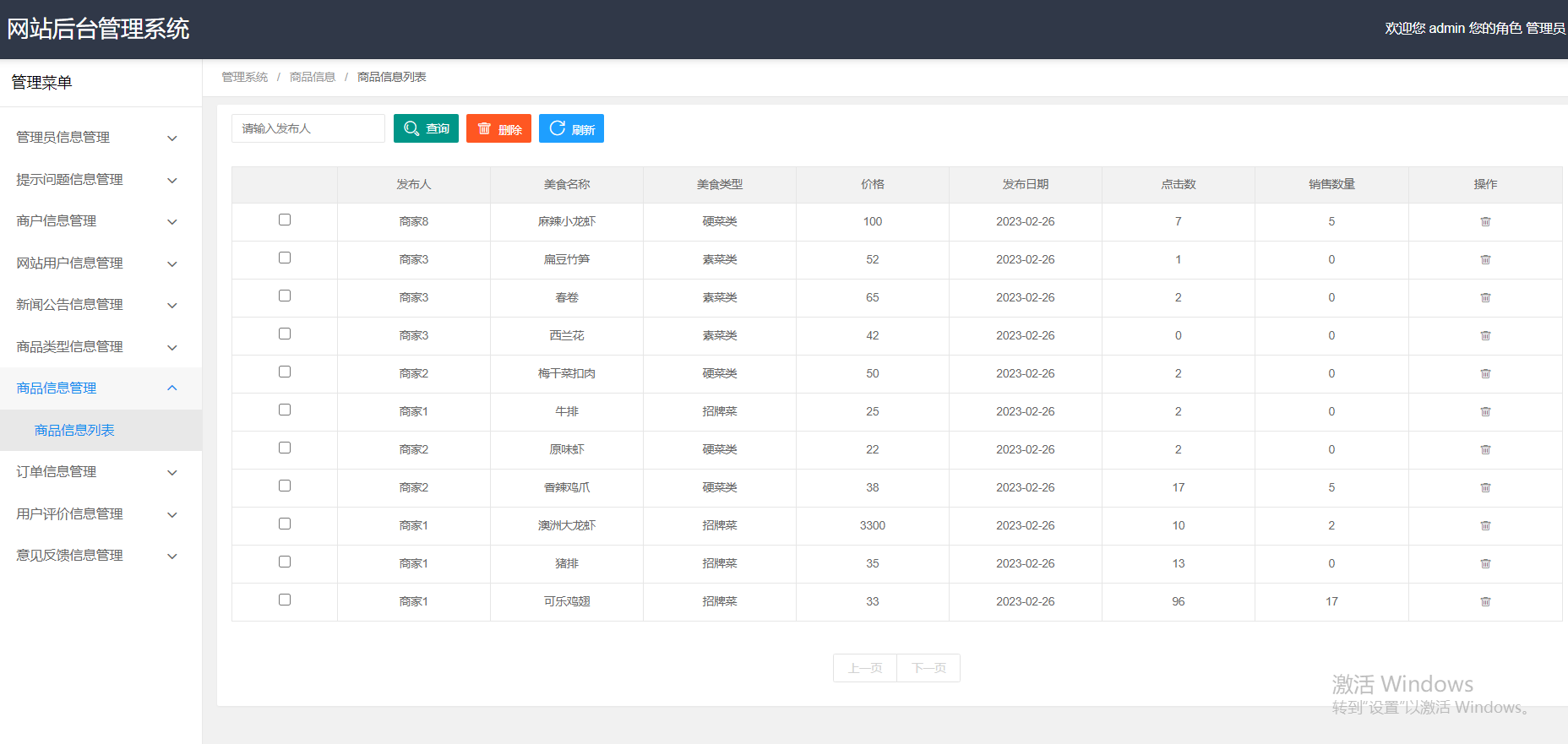1568x744 pixels.
Task: Tick the checkbox for 西兰花
Action: pos(285,334)
